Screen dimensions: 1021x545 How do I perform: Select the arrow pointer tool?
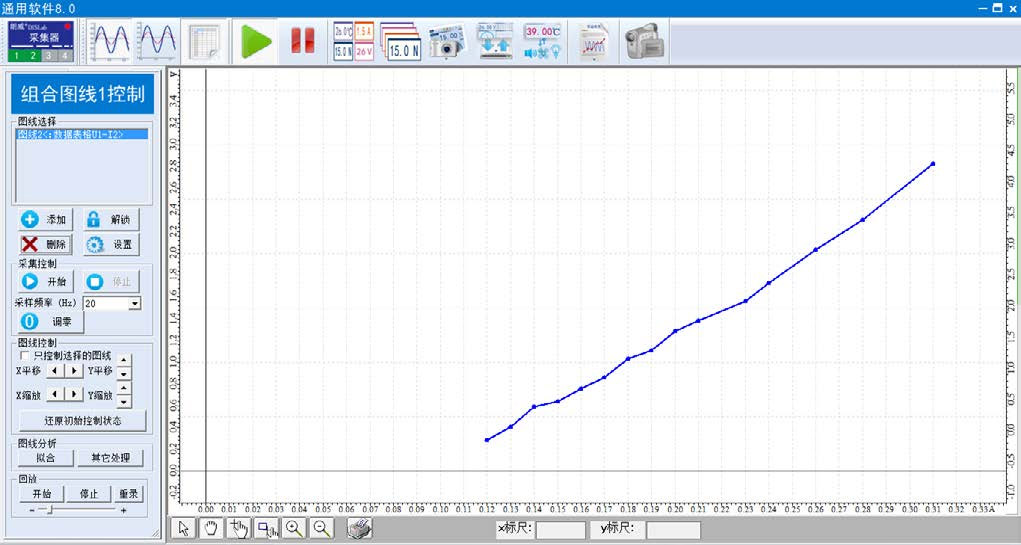point(182,530)
